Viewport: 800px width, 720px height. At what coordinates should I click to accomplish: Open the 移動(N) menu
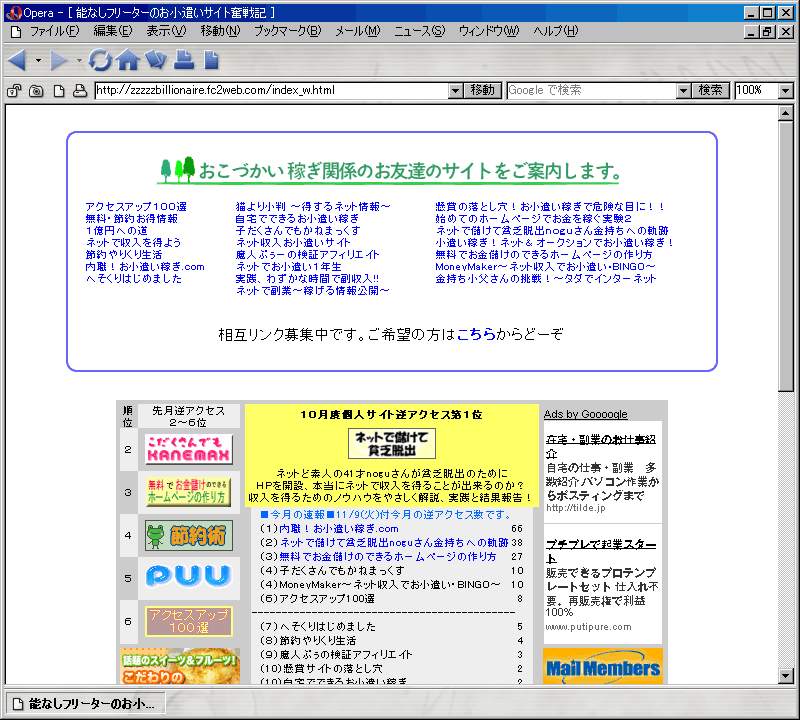220,31
